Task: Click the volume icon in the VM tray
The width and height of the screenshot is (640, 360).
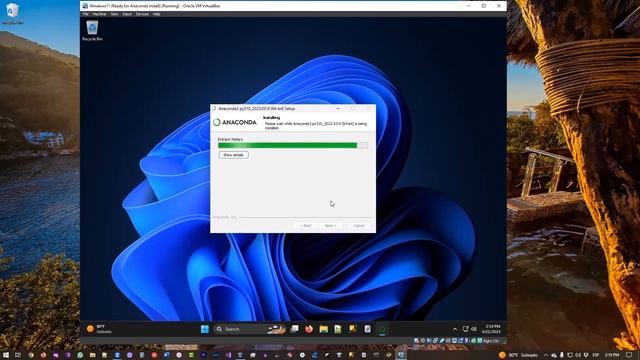Action: [x=474, y=329]
